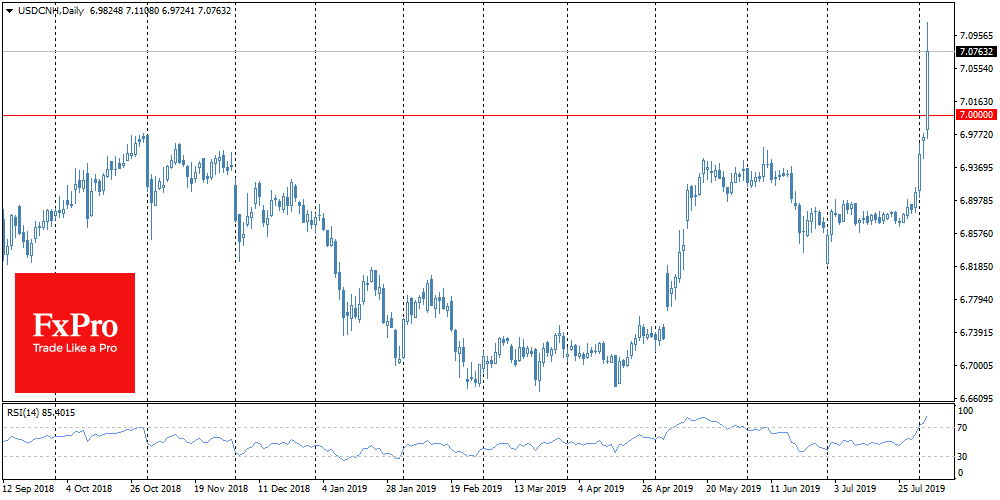Click the RSI(14) indicator label
Image resolution: width=1000 pixels, height=500 pixels.
(x=39, y=412)
